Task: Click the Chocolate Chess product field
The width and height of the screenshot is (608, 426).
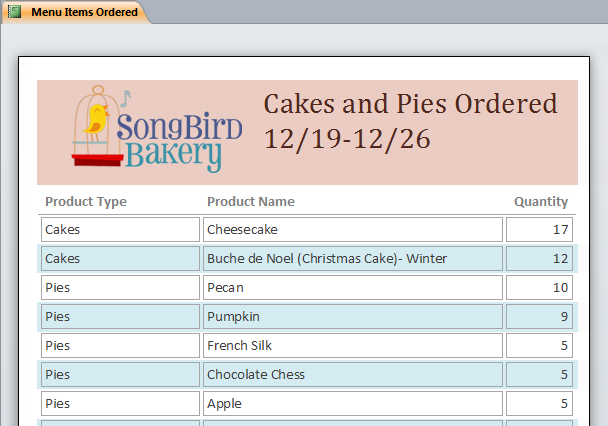Action: [353, 375]
